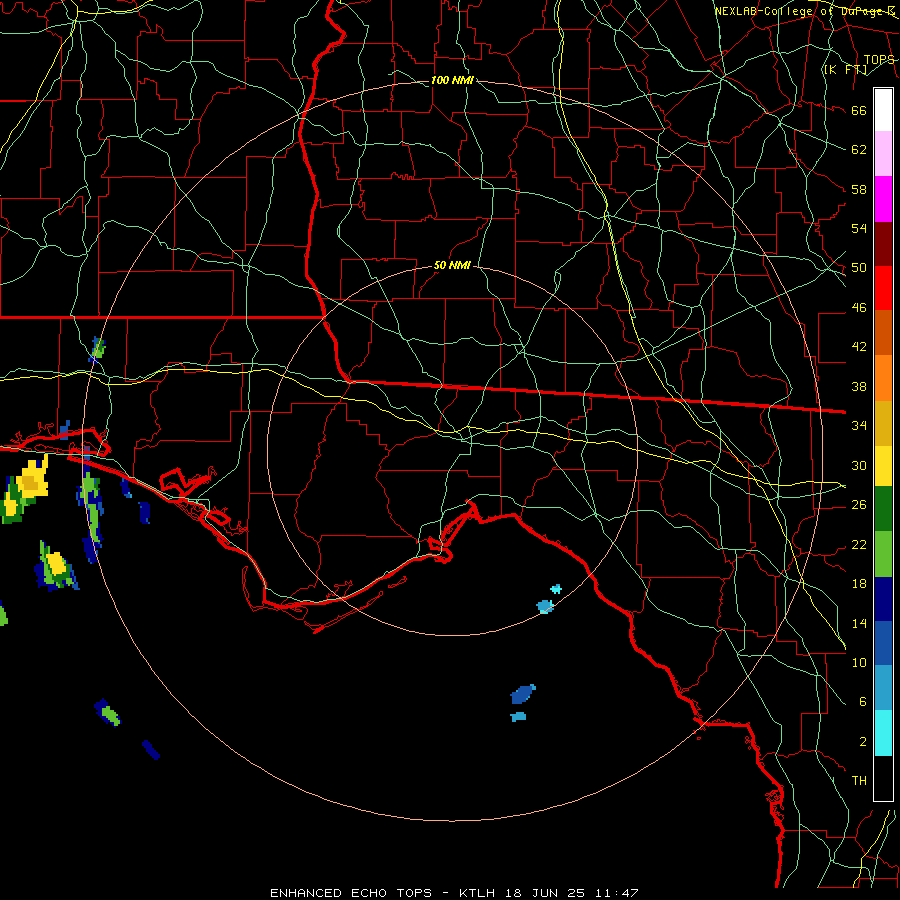The image size is (900, 900).
Task: Click the legend value "38"
Action: (859, 386)
